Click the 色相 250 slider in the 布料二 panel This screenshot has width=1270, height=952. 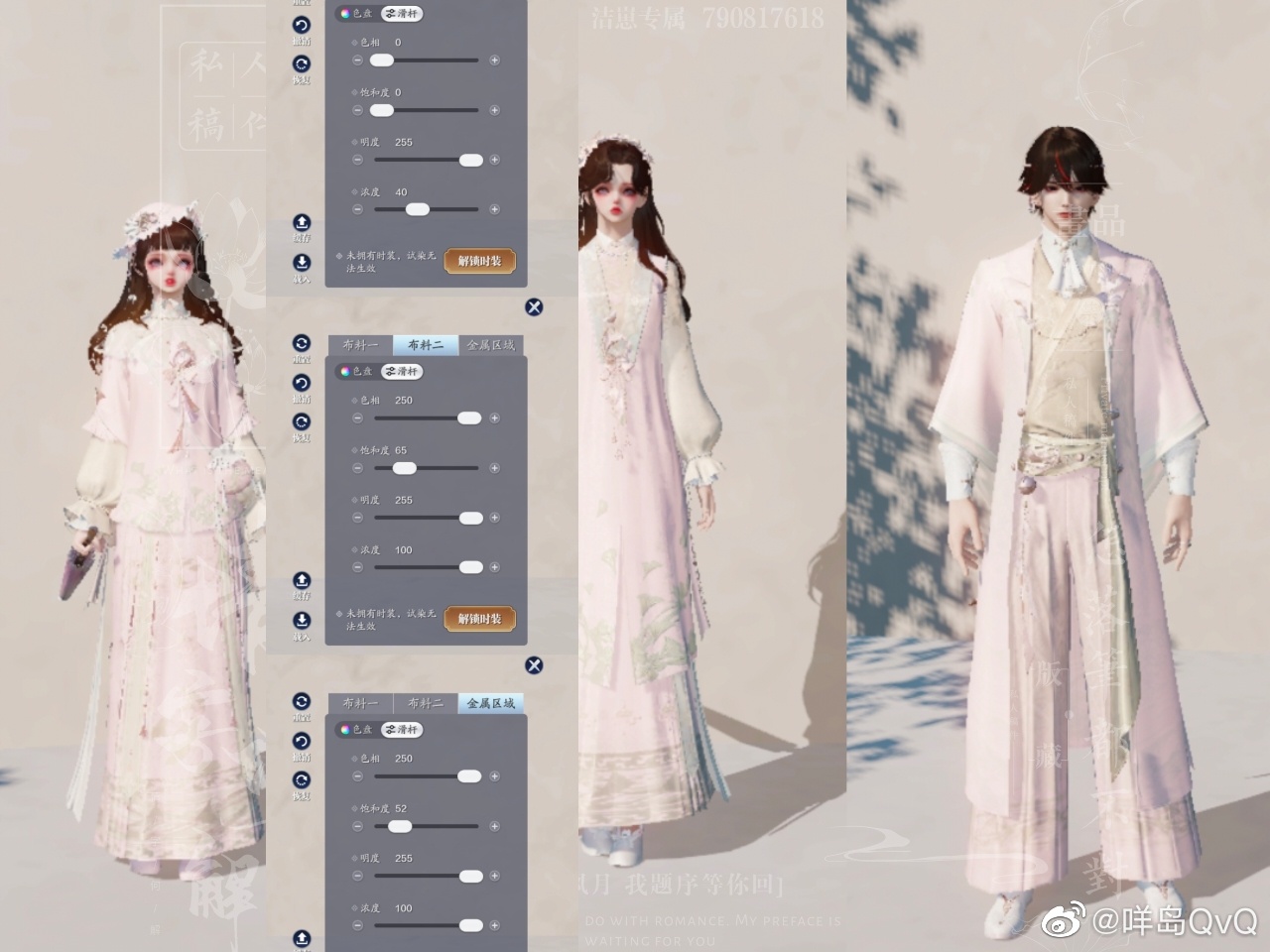[426, 418]
